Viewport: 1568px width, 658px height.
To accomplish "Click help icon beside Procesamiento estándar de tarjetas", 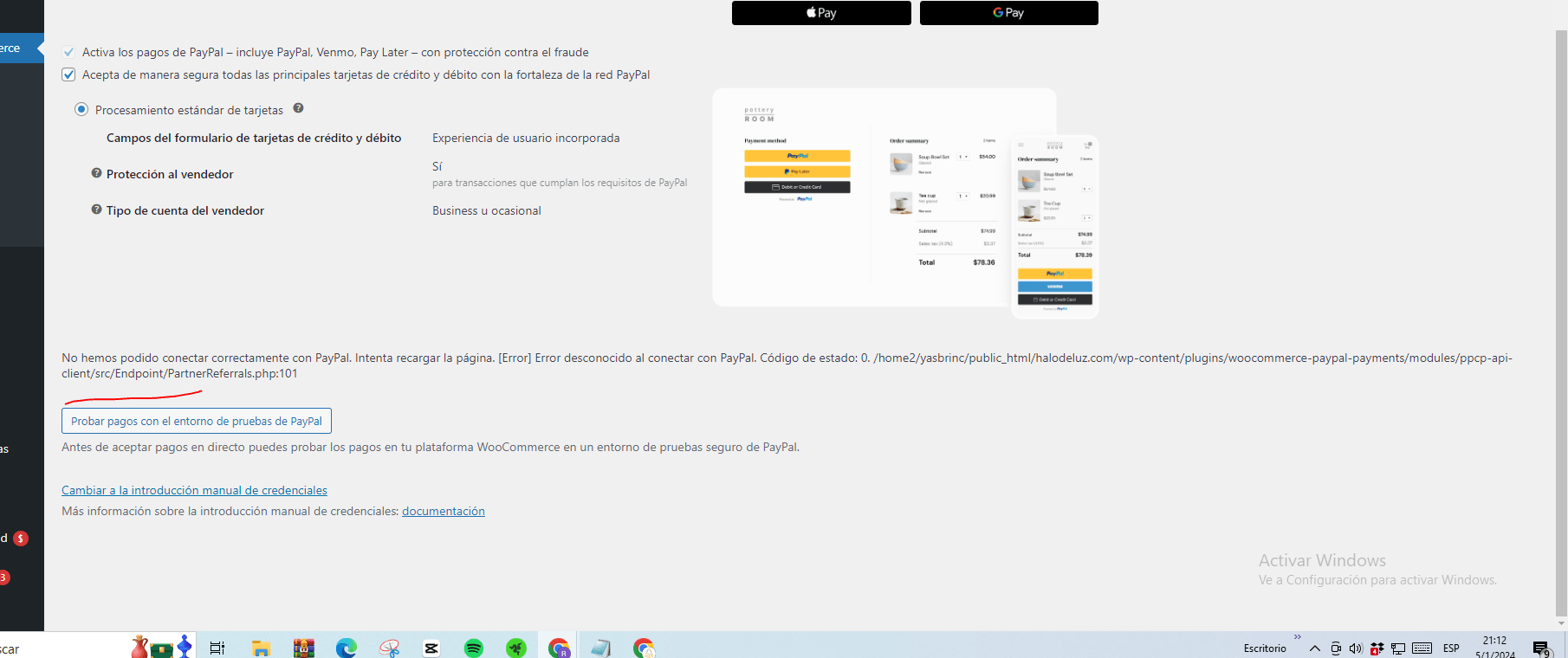I will (x=298, y=108).
